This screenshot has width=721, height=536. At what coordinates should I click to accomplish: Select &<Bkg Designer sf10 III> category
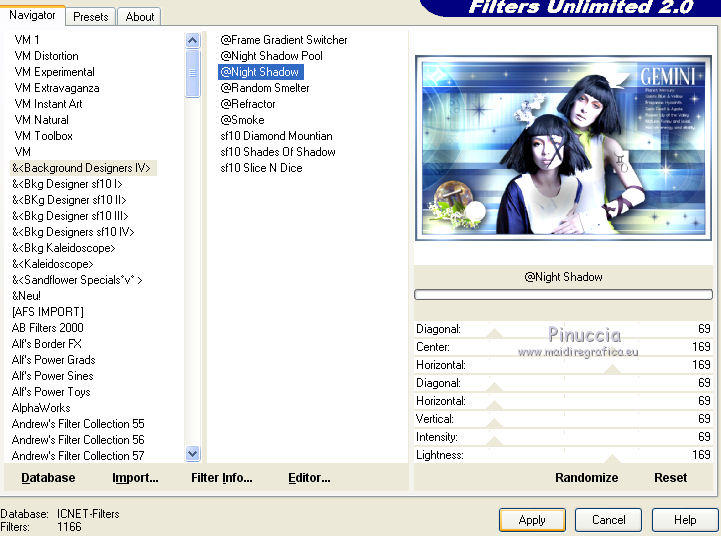70,216
